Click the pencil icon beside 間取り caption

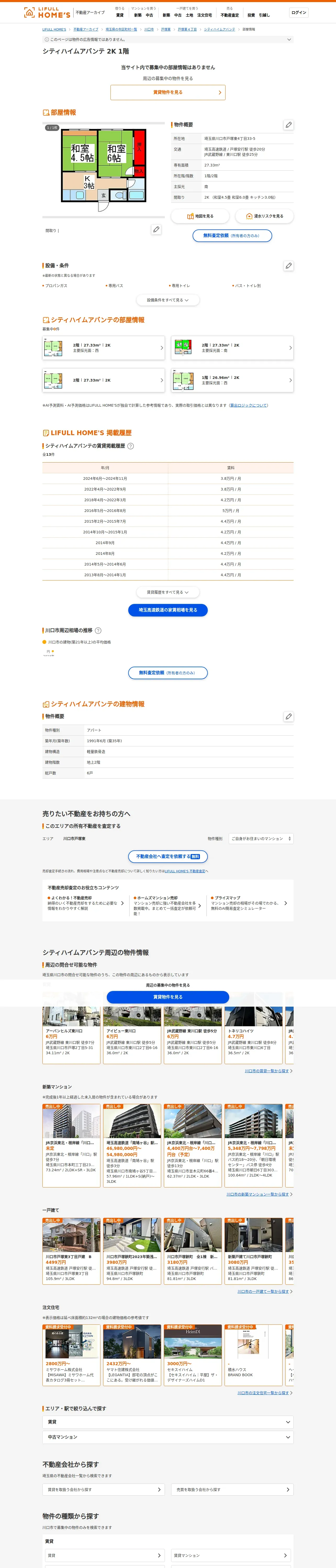(156, 229)
